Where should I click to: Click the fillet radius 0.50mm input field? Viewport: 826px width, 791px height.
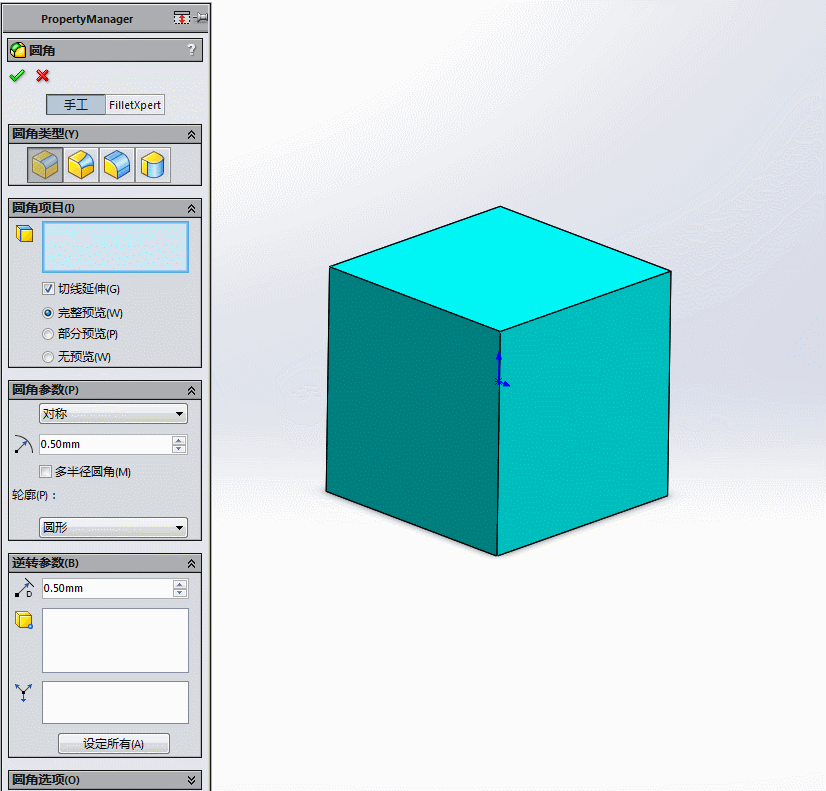click(105, 444)
